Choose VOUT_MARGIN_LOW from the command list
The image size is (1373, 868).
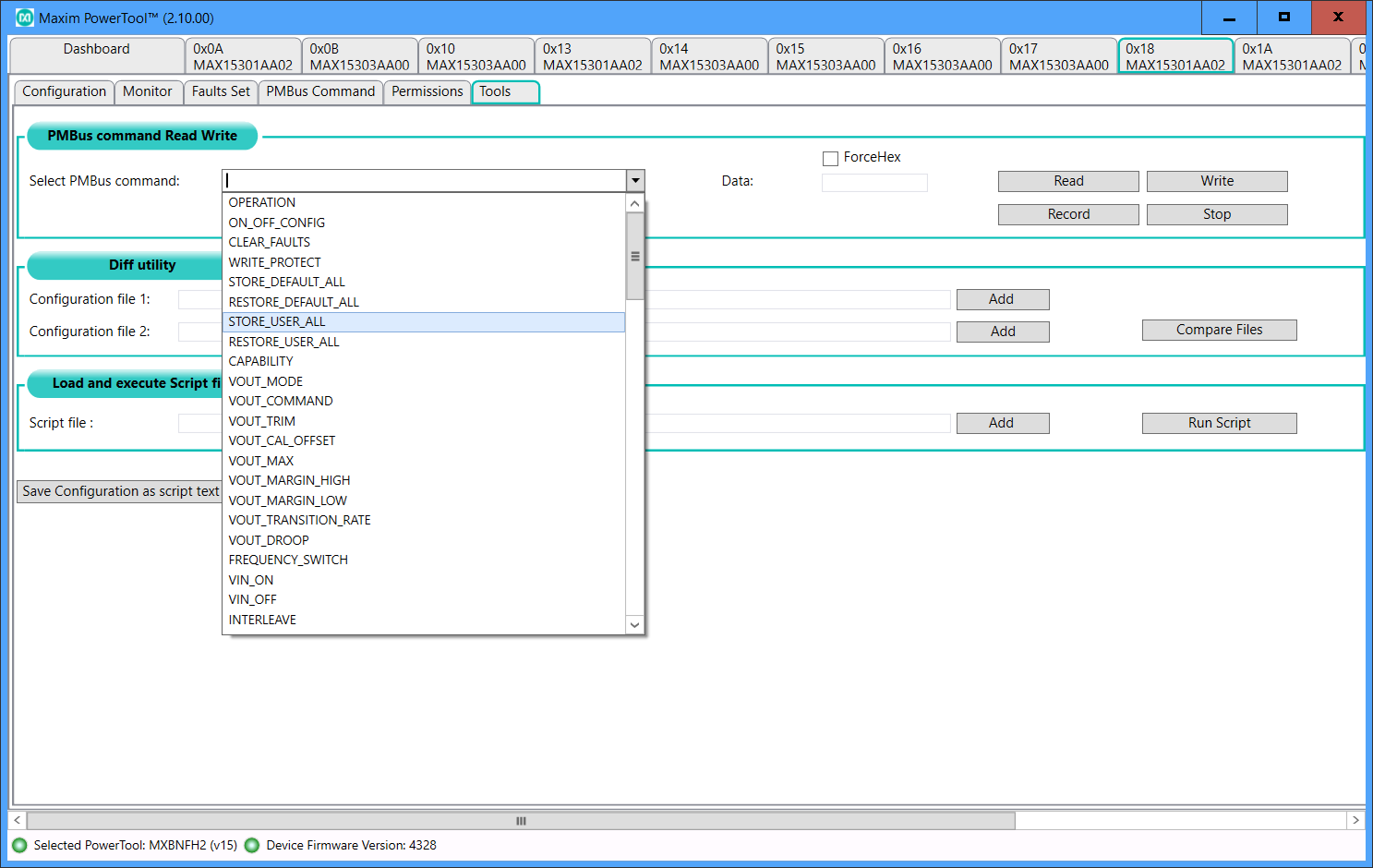(424, 500)
